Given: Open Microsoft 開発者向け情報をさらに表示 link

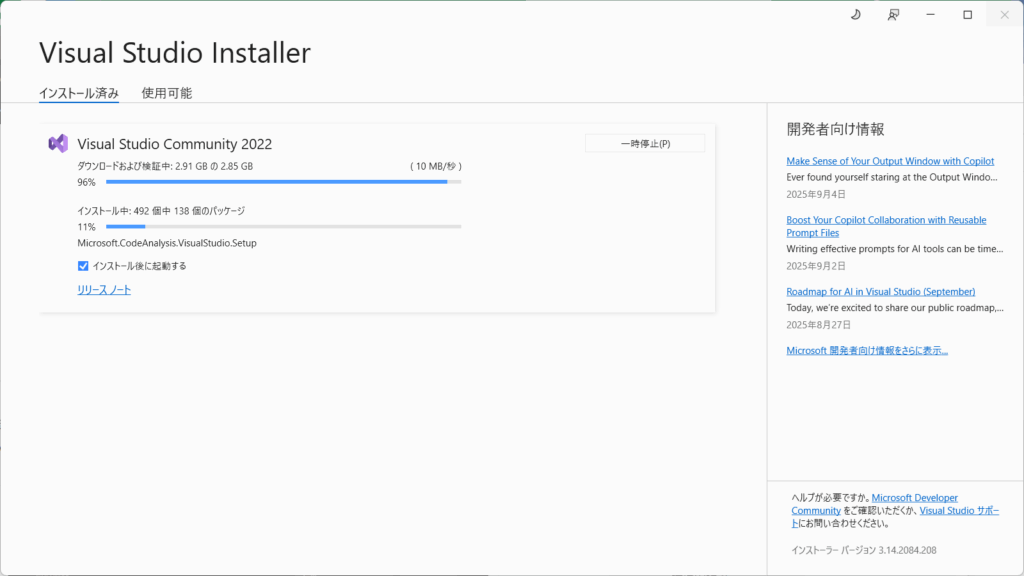Looking at the screenshot, I should [x=867, y=350].
